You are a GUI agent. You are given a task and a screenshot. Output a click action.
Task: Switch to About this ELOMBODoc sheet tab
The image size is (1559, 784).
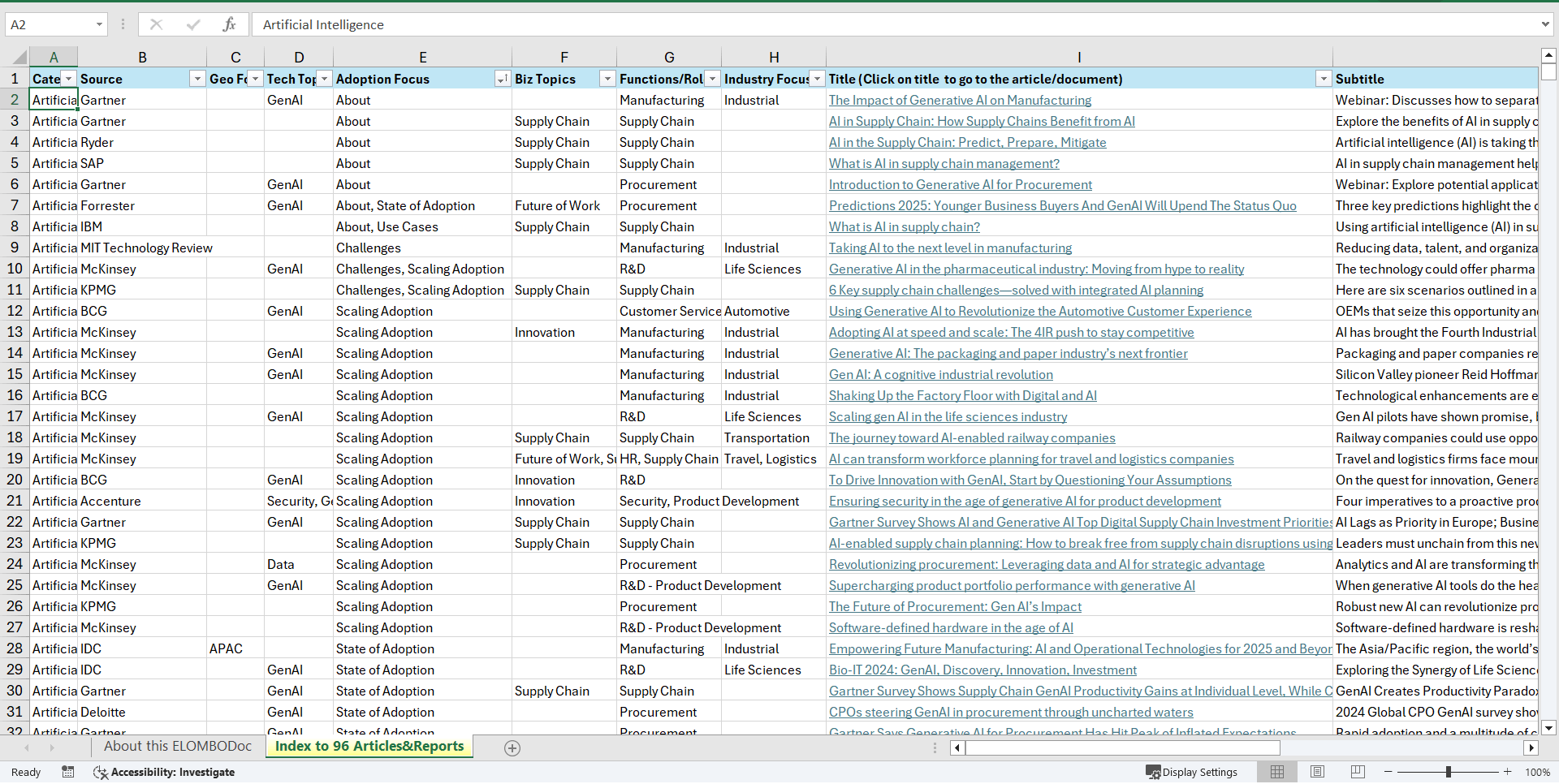[178, 746]
